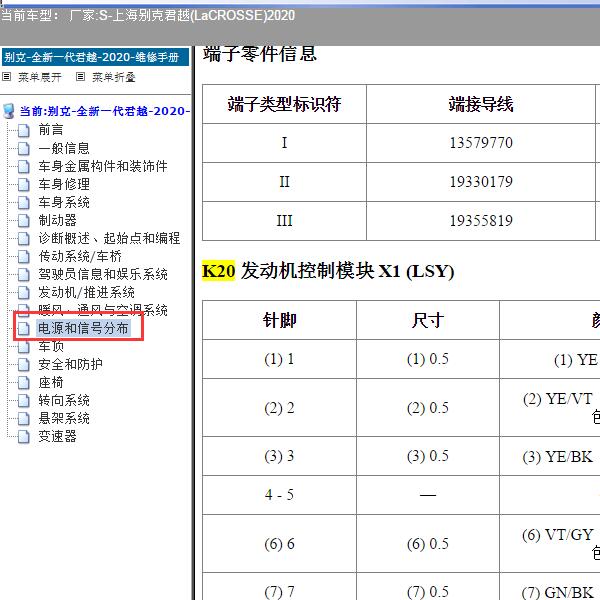Click the page icon next to 车身金属构件和装饰件

[x=24, y=166]
